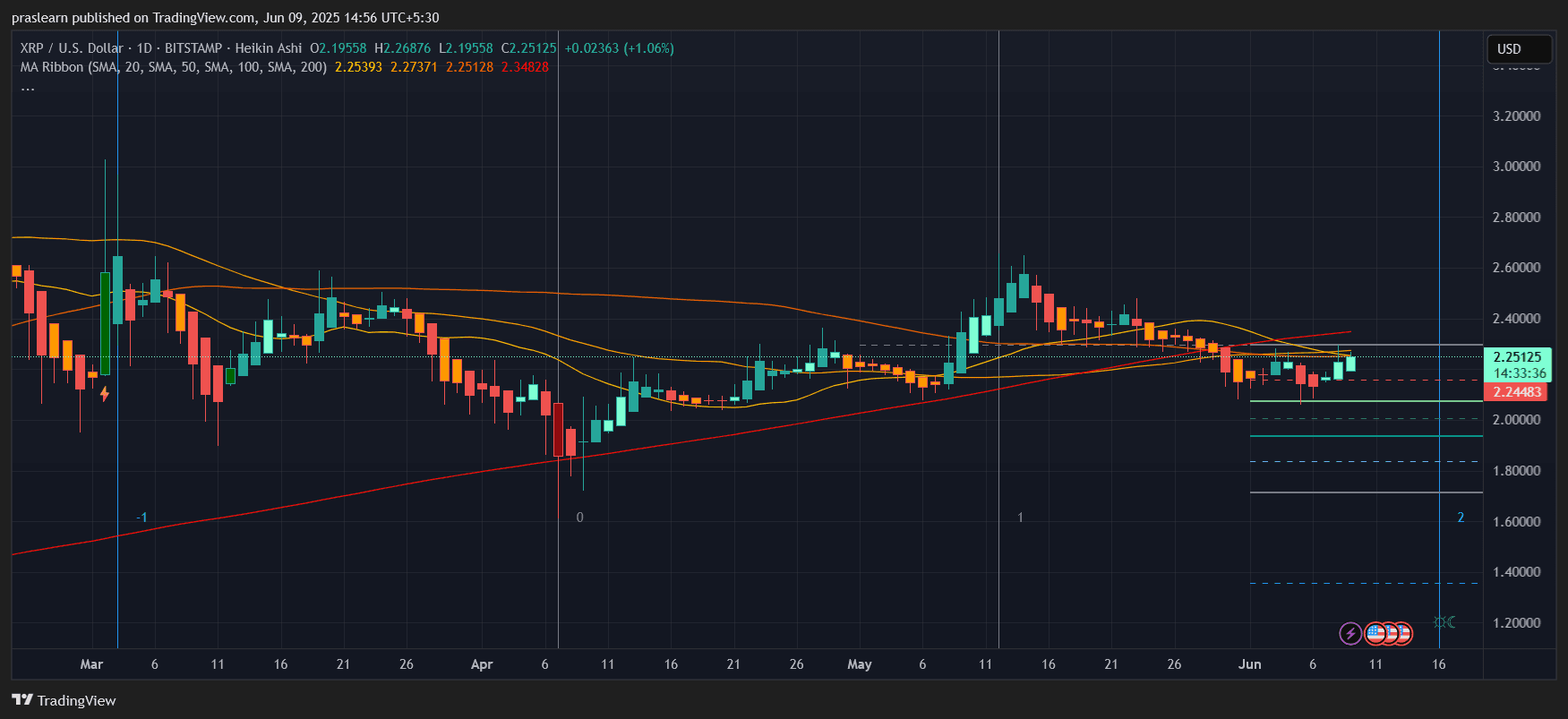This screenshot has width=1568, height=719.
Task: Click the current price label 2.25125
Action: pos(1517,357)
